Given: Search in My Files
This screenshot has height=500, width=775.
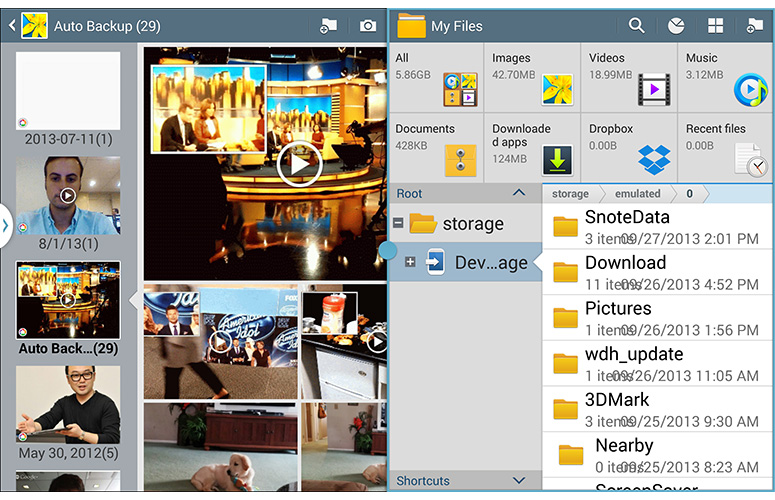Looking at the screenshot, I should (637, 26).
